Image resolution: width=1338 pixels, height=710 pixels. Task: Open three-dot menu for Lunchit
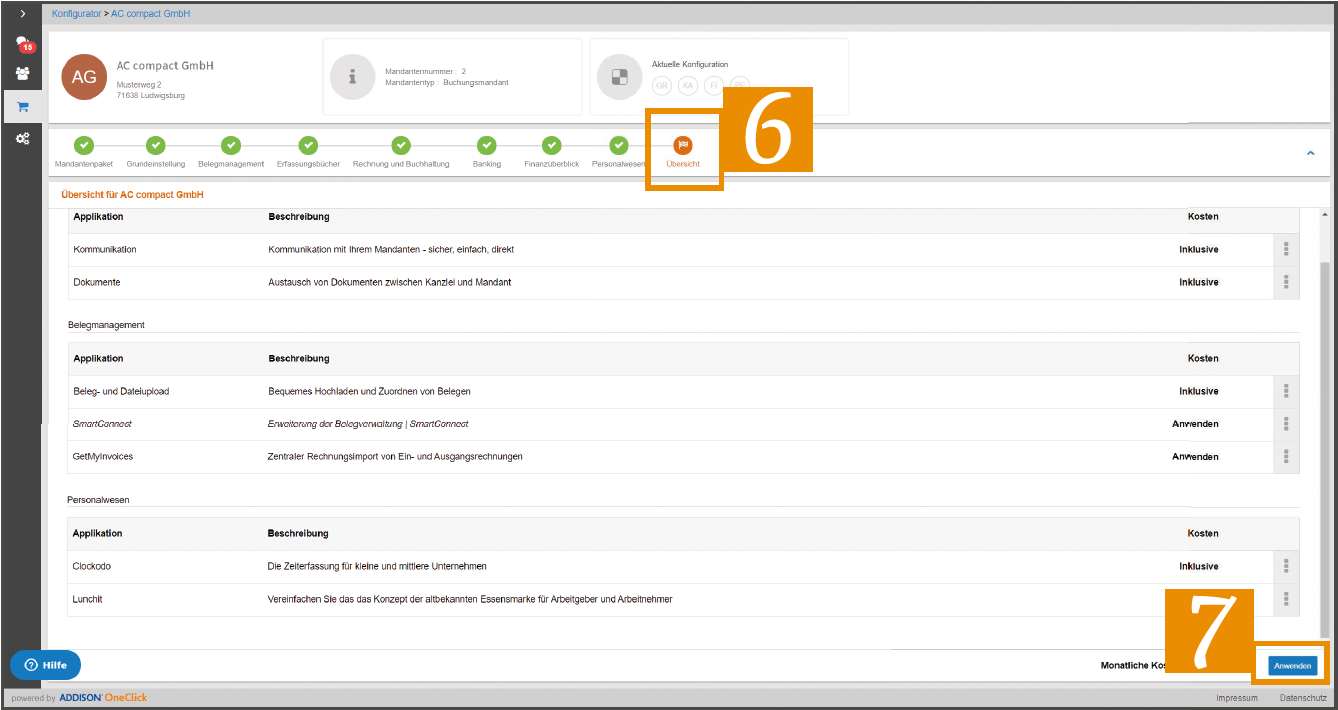(x=1286, y=599)
